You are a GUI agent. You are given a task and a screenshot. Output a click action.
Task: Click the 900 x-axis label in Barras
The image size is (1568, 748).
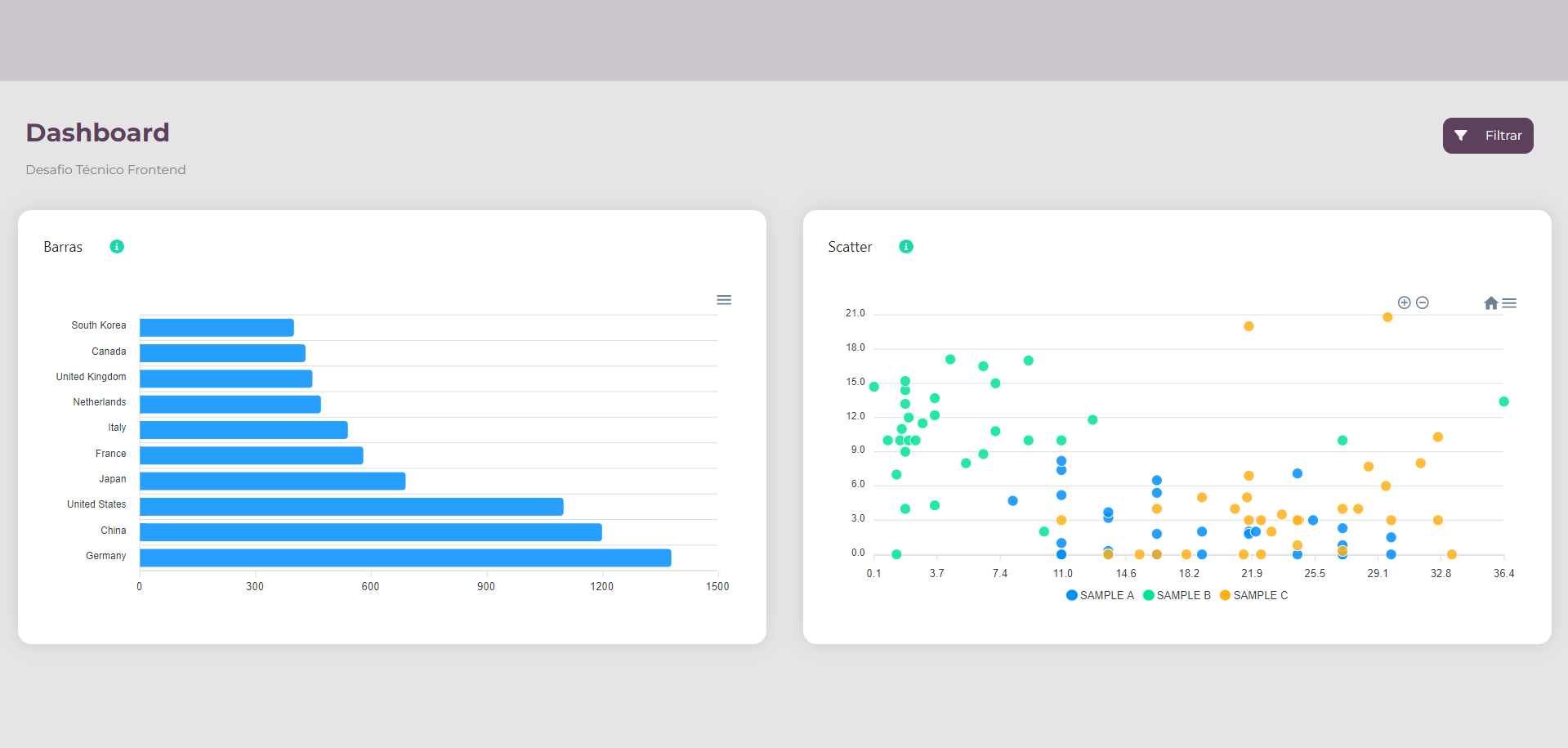pos(486,587)
